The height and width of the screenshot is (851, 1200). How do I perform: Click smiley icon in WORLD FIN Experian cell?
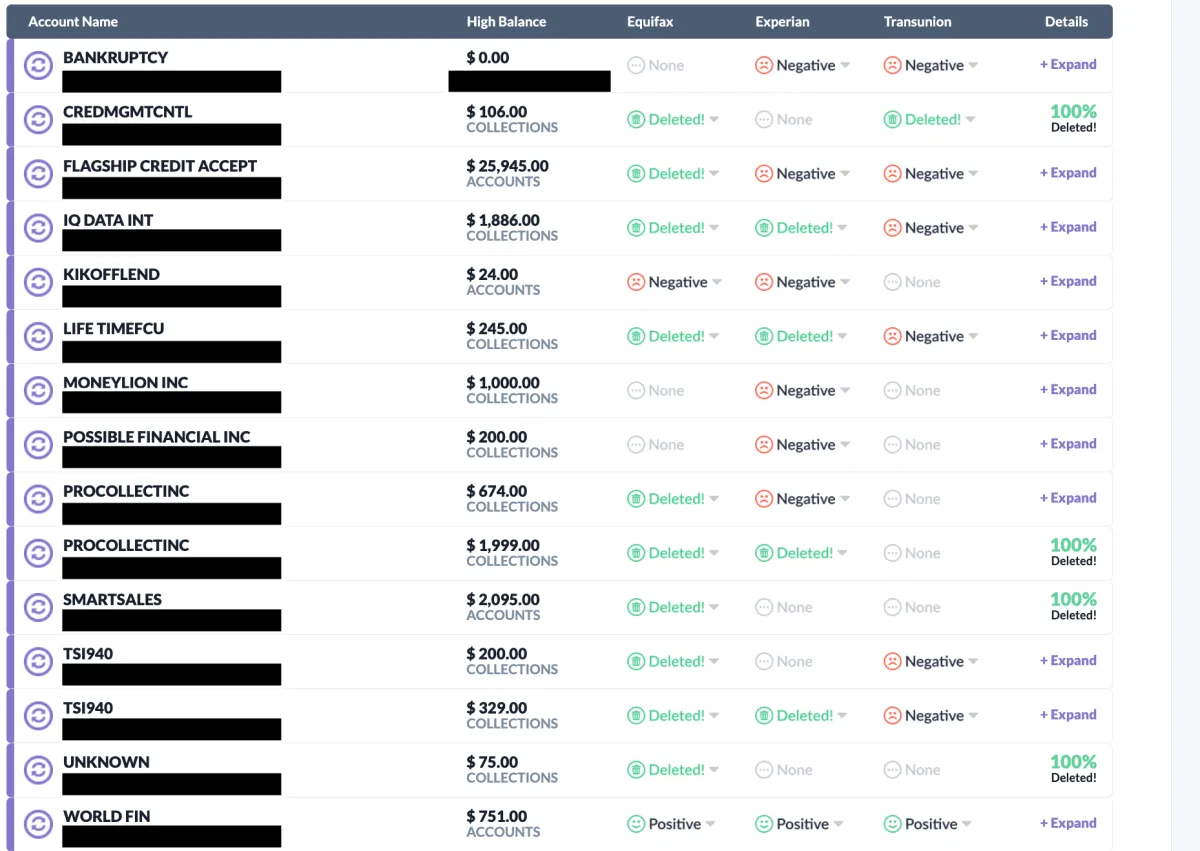click(764, 824)
